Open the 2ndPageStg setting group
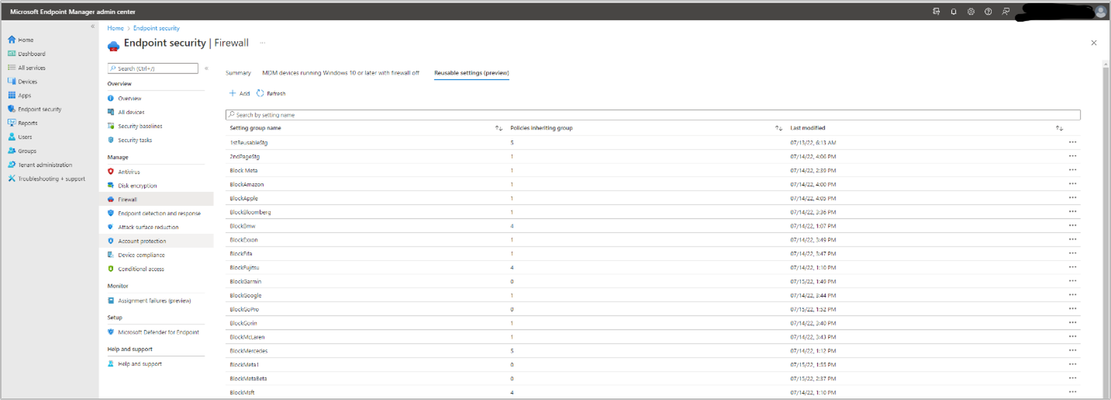 (246, 156)
